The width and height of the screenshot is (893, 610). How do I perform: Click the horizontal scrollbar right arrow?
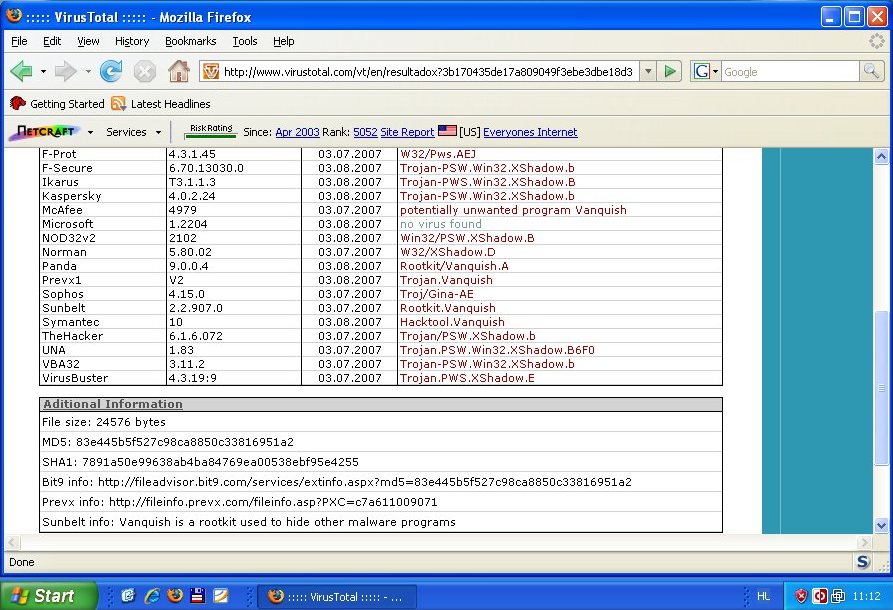(x=865, y=542)
